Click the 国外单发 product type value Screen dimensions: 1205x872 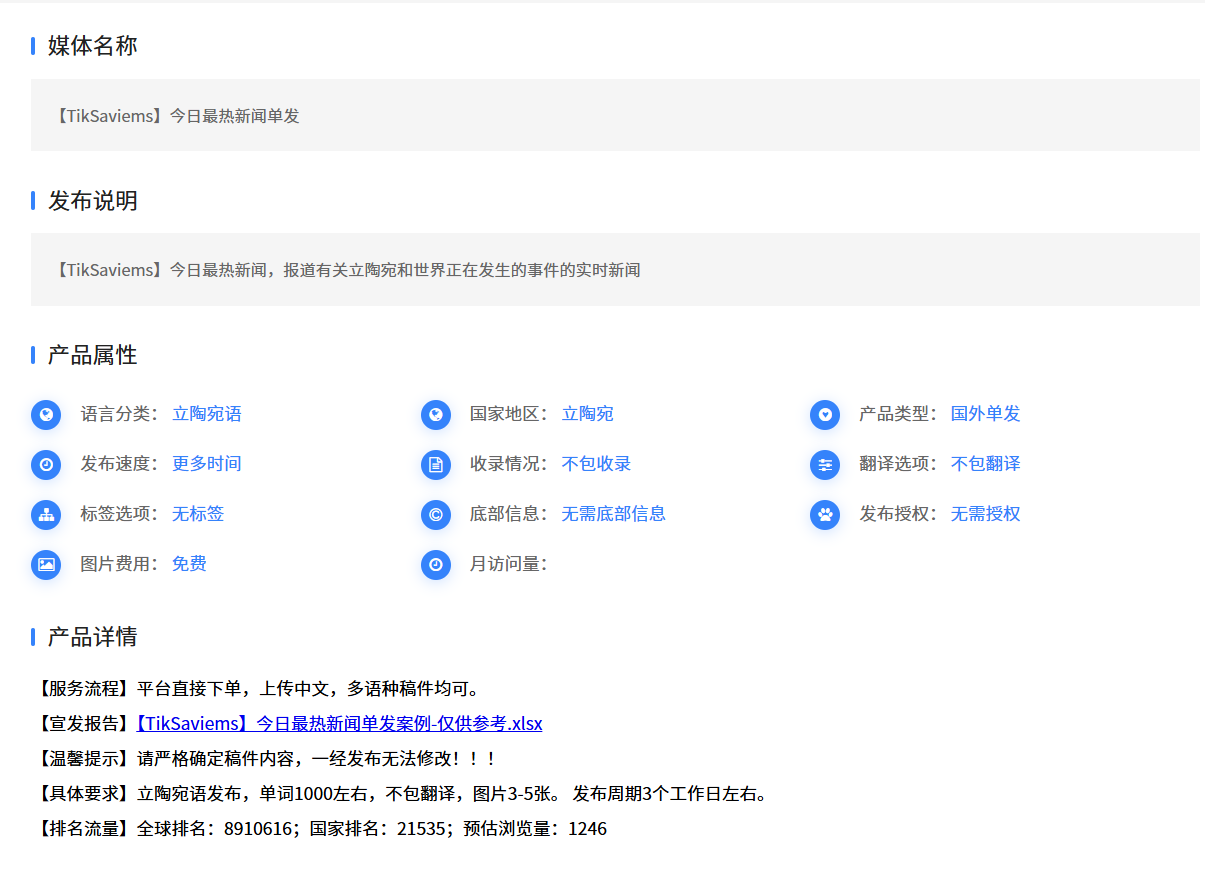click(985, 414)
